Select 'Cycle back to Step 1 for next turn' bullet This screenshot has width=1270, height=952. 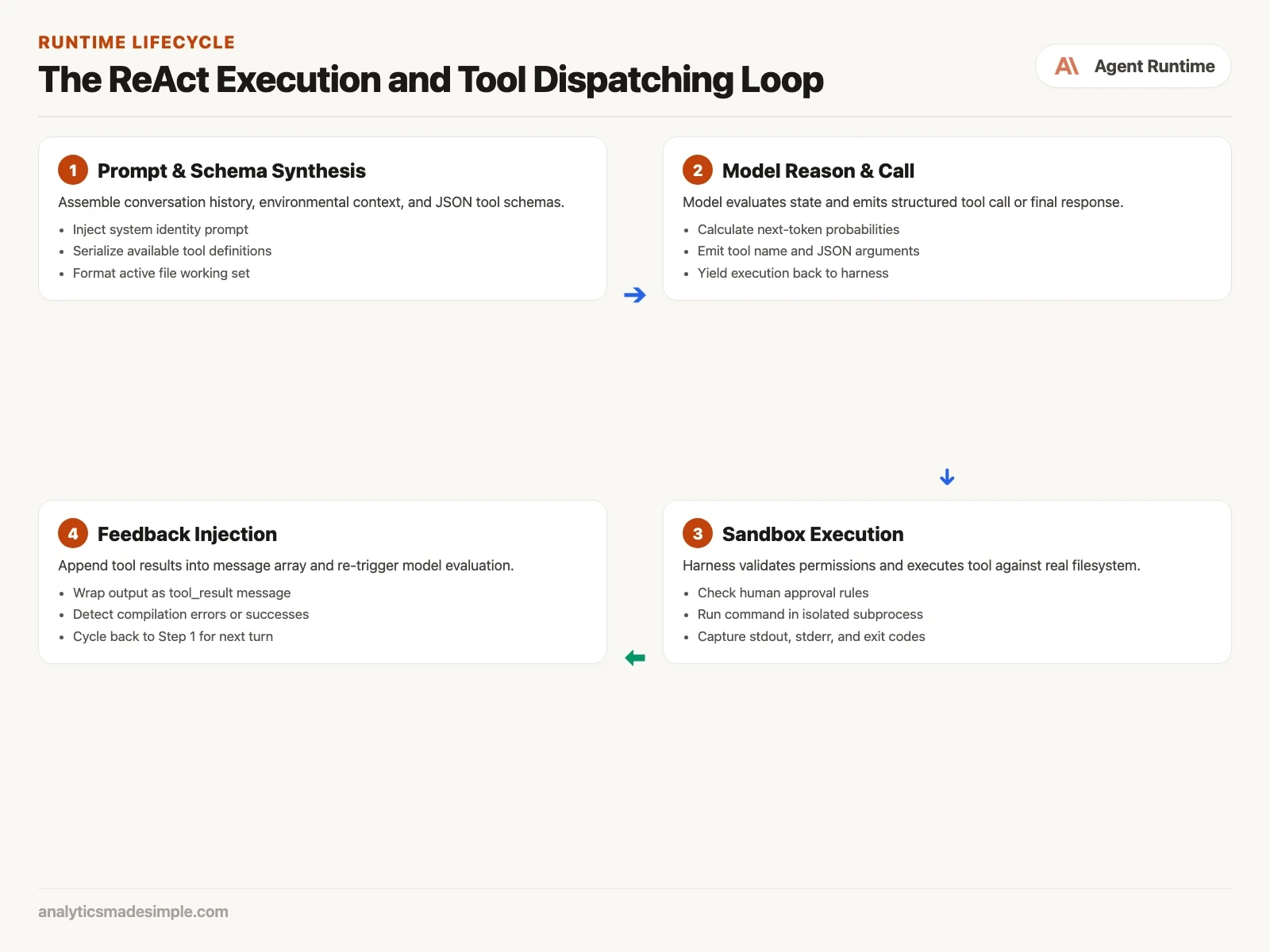tap(173, 636)
